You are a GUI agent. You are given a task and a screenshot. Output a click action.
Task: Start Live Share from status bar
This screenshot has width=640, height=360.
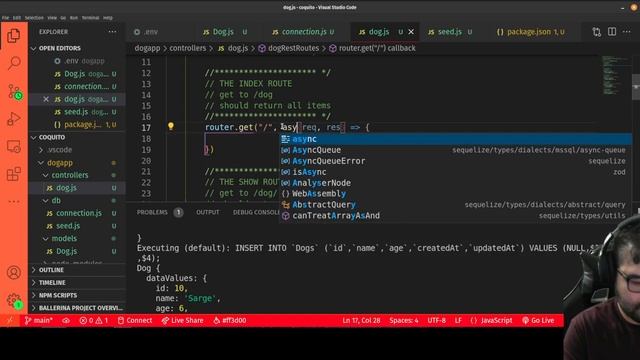pos(182,321)
